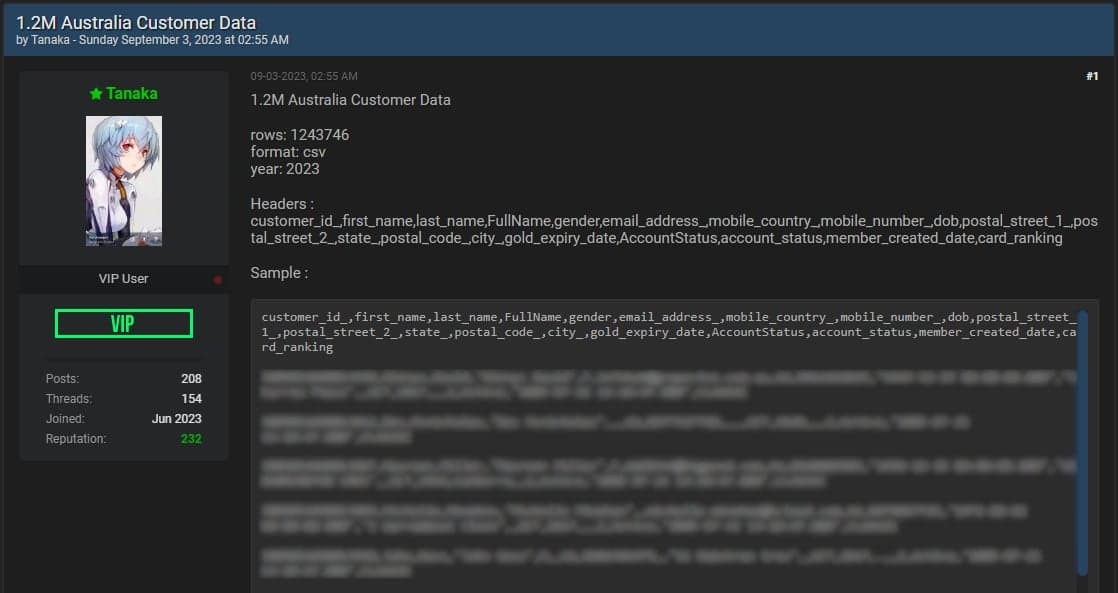Click the green star icon beside Tanaka

pos(96,94)
